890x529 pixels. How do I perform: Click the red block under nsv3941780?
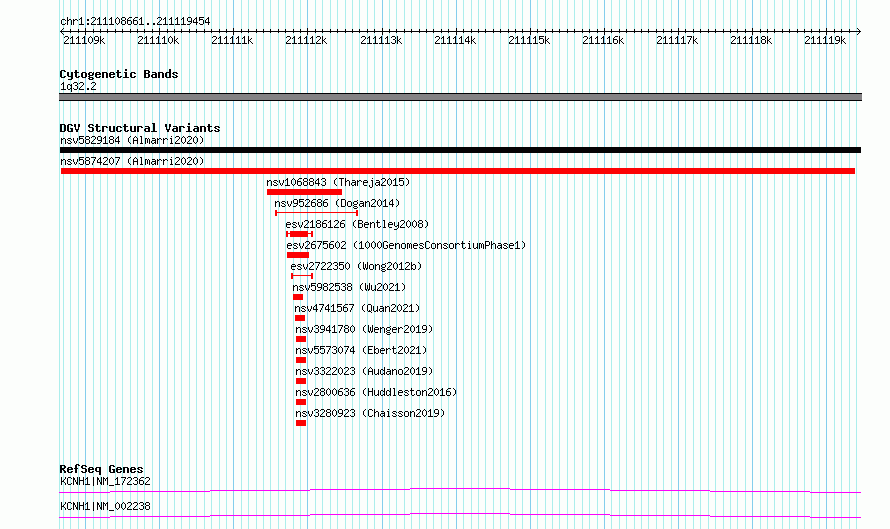[x=301, y=339]
